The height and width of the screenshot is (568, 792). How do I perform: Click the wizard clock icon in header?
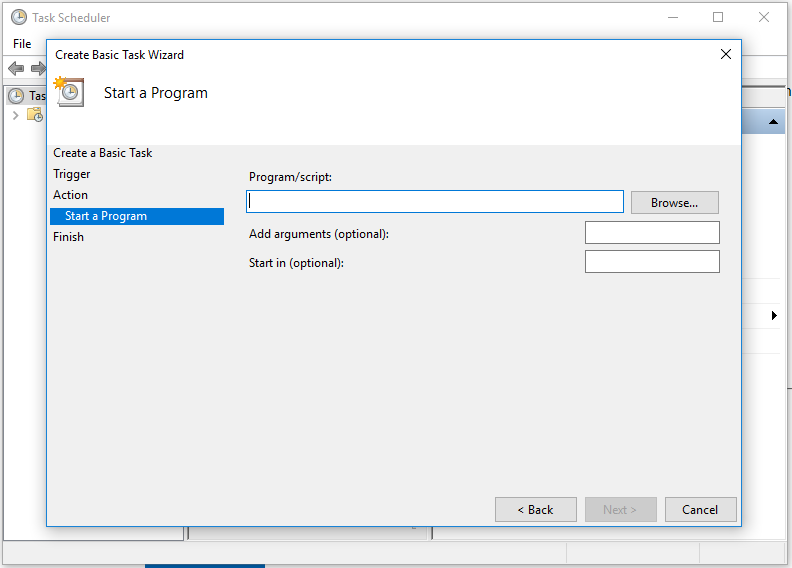[69, 91]
